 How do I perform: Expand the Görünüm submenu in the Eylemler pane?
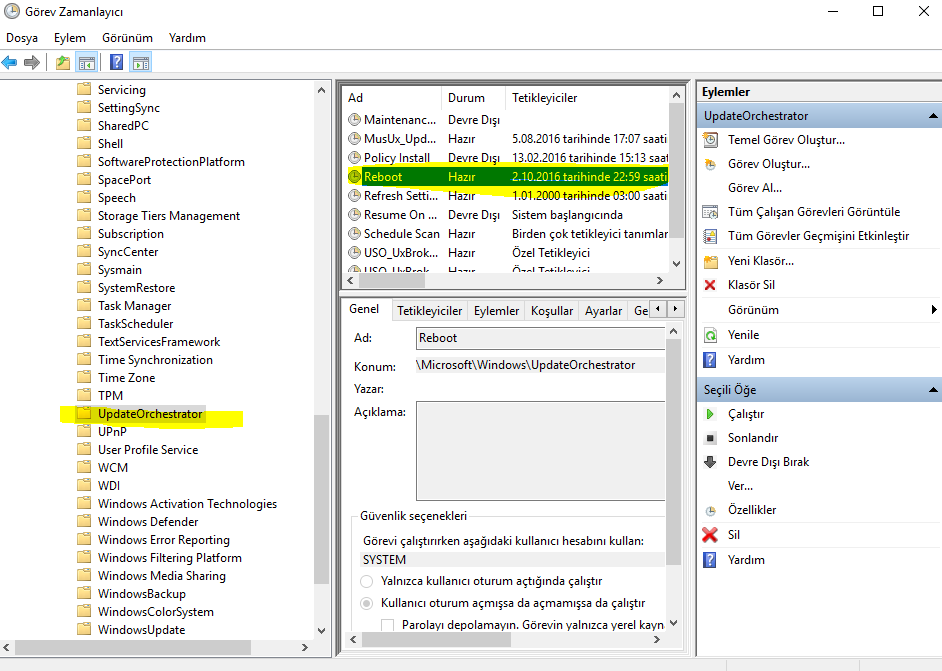click(x=932, y=310)
